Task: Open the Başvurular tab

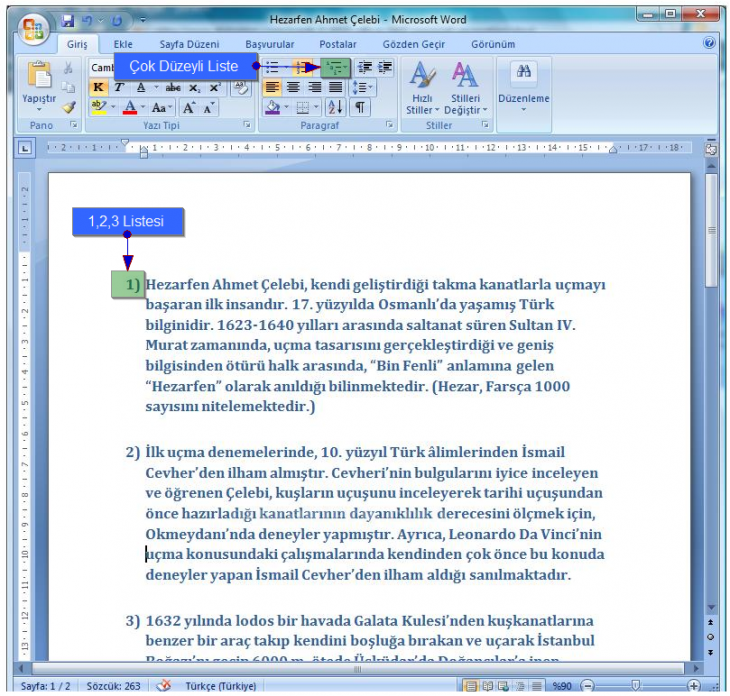Action: click(270, 44)
